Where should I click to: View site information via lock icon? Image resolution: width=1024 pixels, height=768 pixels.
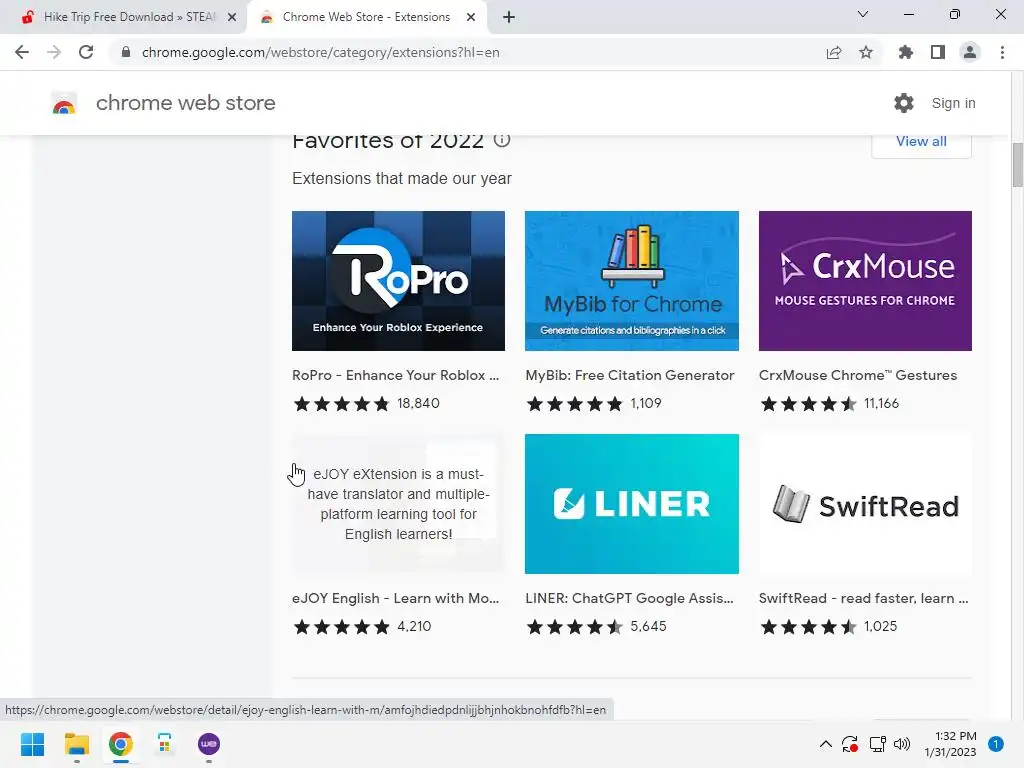[126, 52]
